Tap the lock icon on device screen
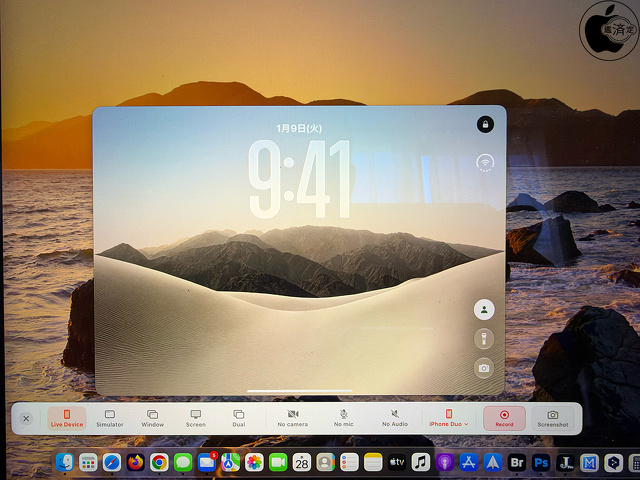Image resolution: width=640 pixels, height=480 pixels. click(x=485, y=124)
